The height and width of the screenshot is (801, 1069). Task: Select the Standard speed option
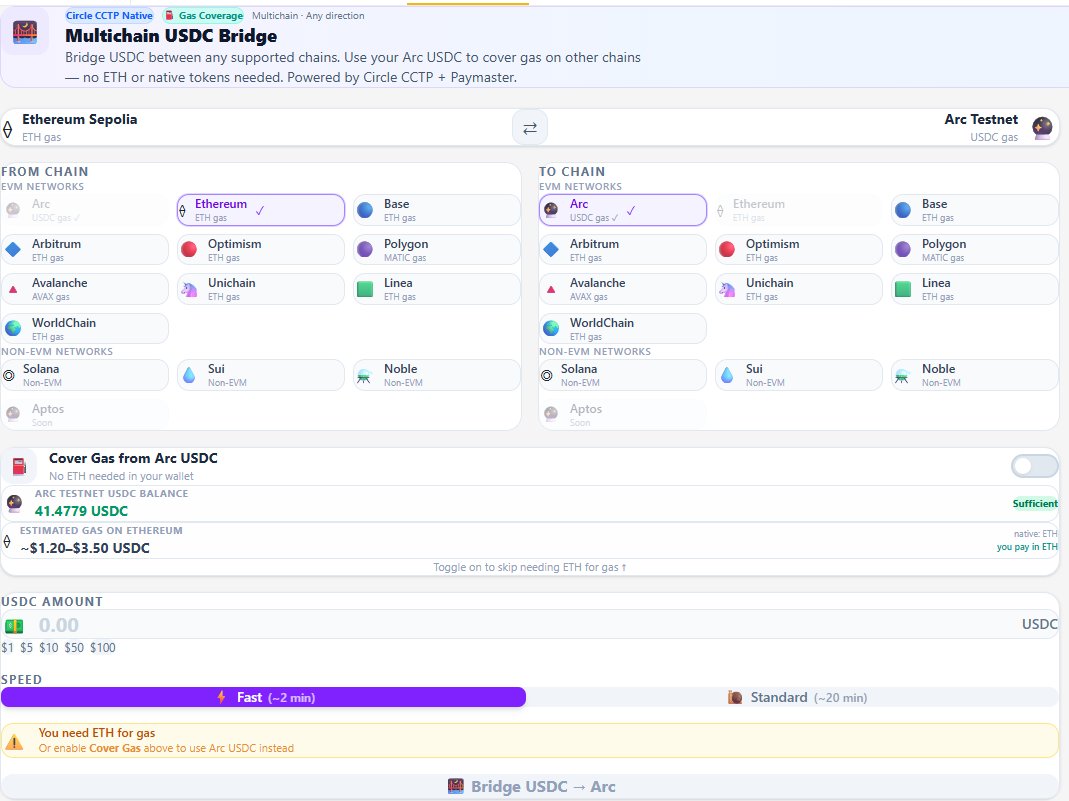pos(796,697)
